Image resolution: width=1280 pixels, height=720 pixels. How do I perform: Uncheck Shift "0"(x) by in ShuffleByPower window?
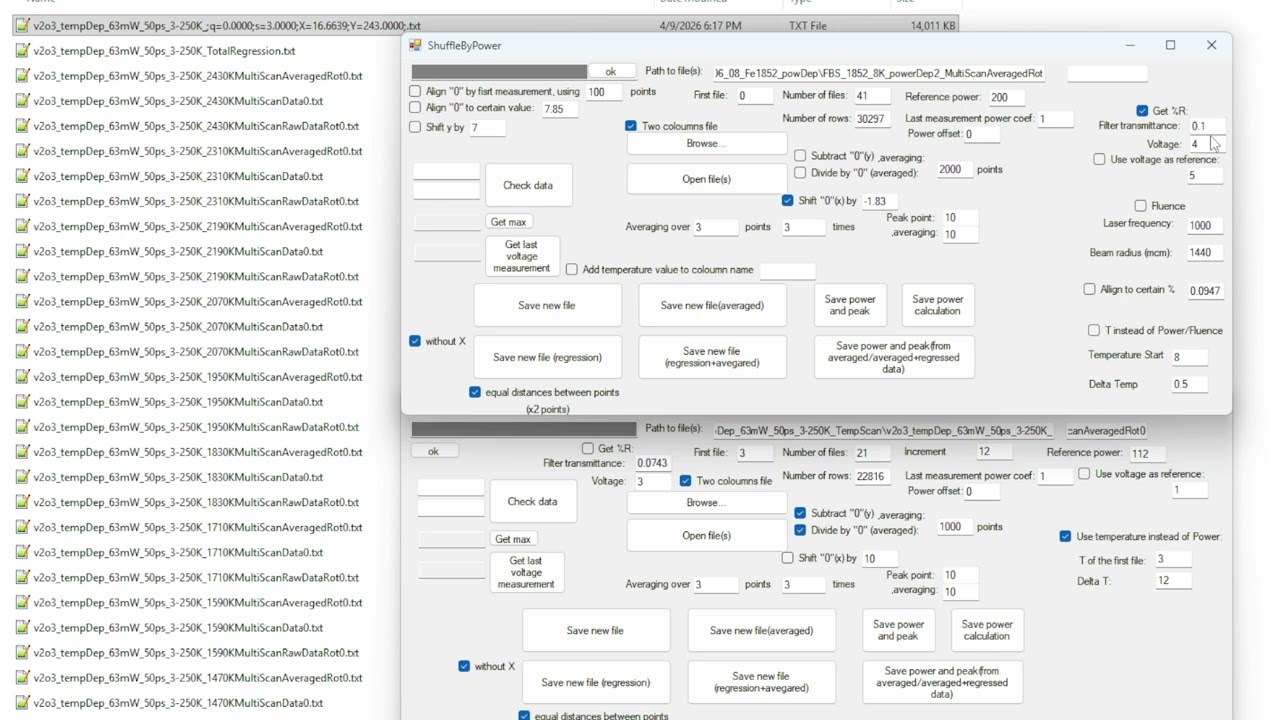click(787, 200)
